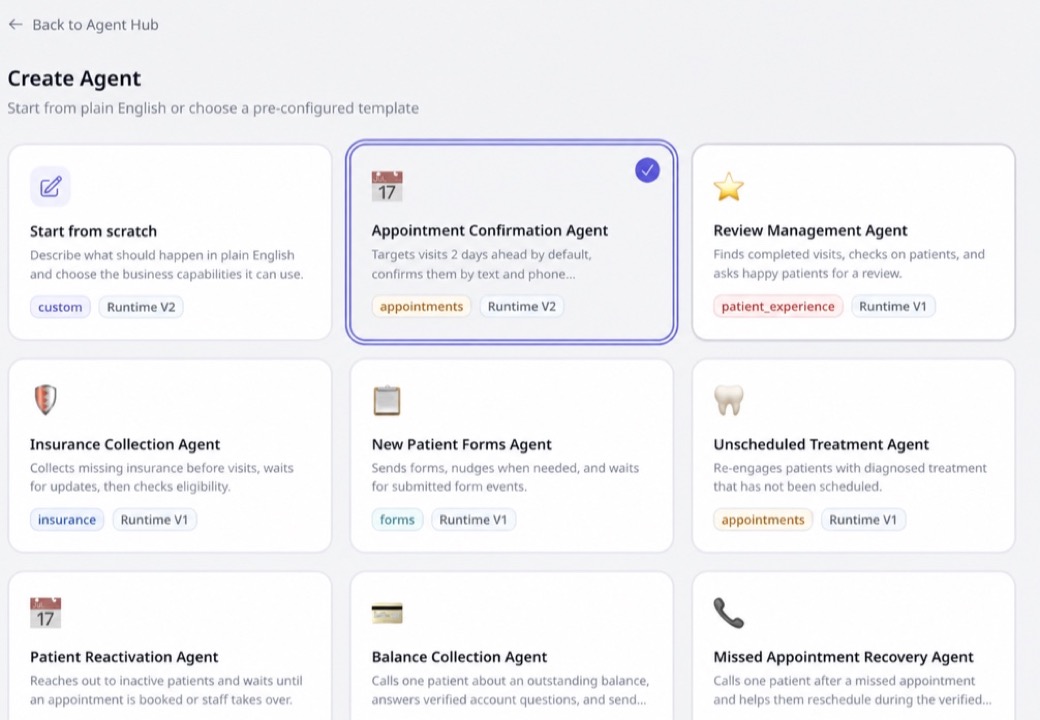Click tooth icon on Unscheduled Treatment Agent

(x=729, y=400)
